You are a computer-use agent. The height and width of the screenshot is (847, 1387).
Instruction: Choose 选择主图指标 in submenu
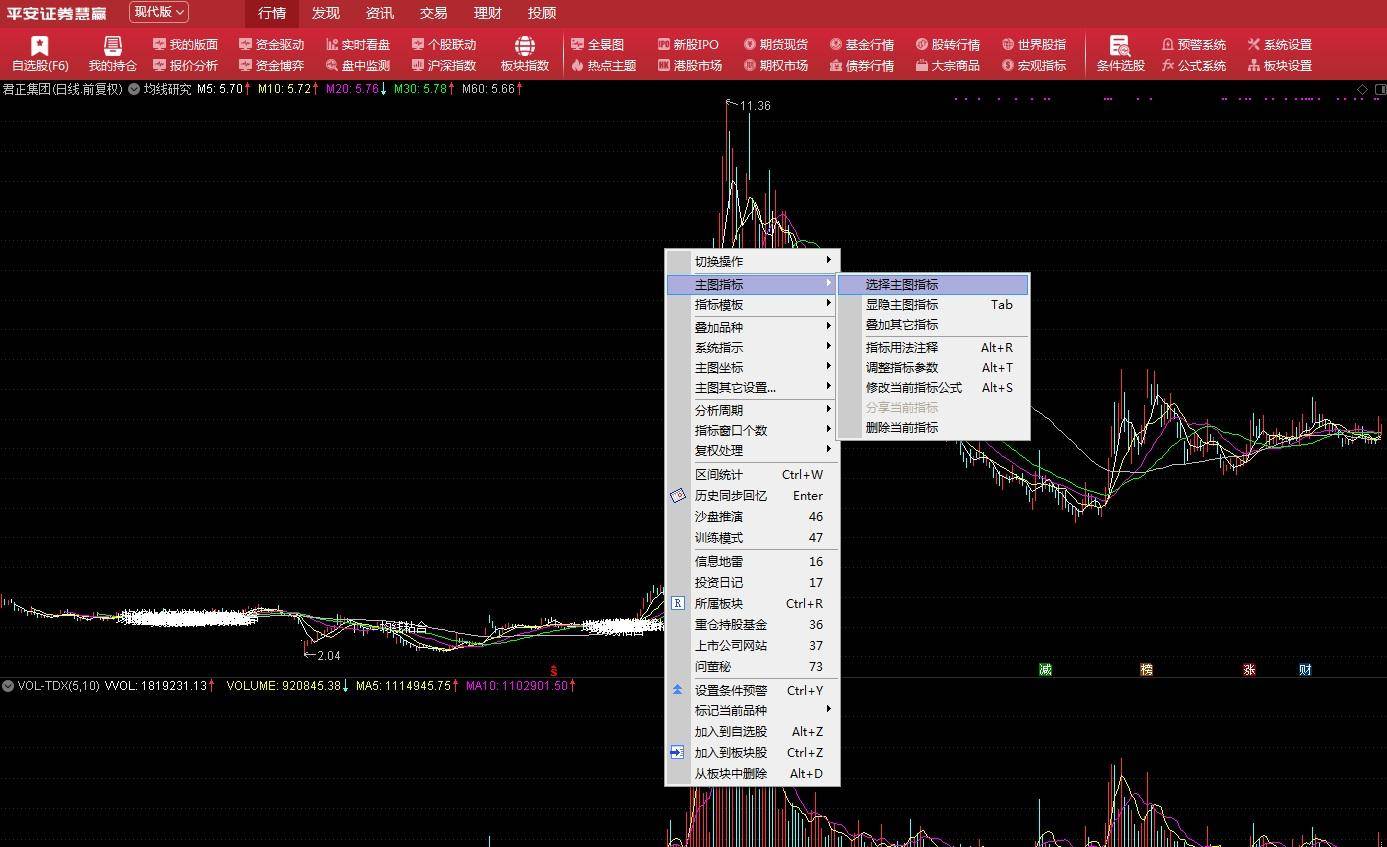coord(933,284)
